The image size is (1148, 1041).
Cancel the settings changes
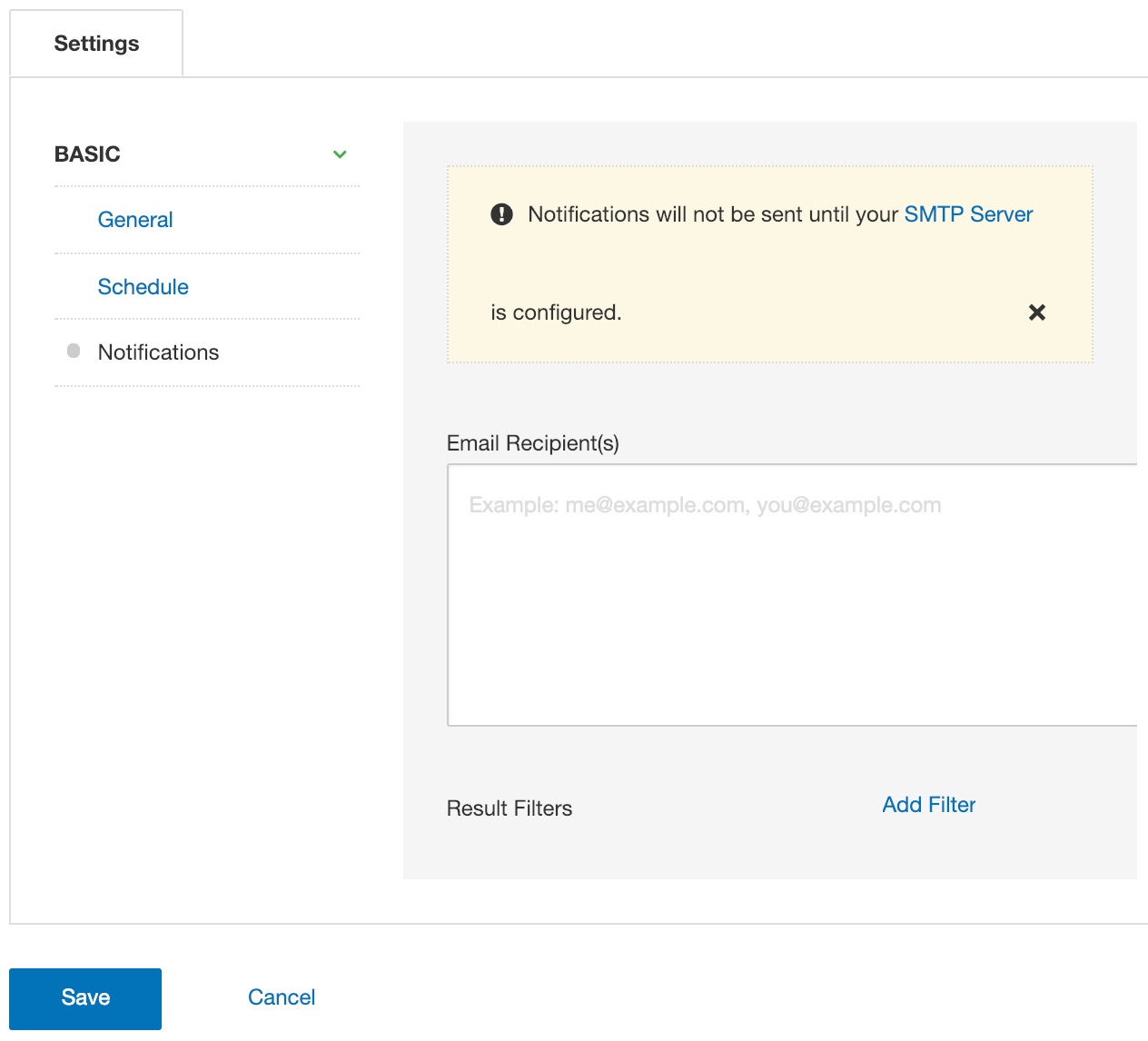282,997
